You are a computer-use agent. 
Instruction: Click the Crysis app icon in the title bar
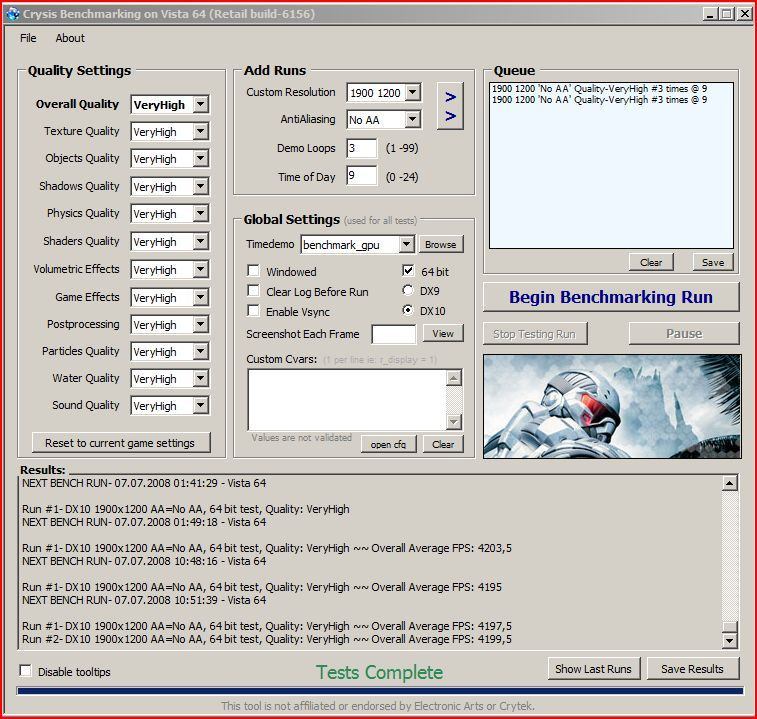point(13,14)
